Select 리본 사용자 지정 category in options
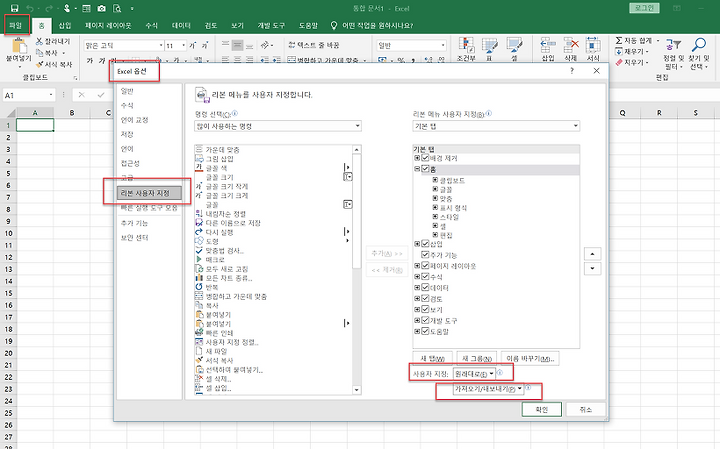This screenshot has height=449, width=720. click(x=149, y=193)
